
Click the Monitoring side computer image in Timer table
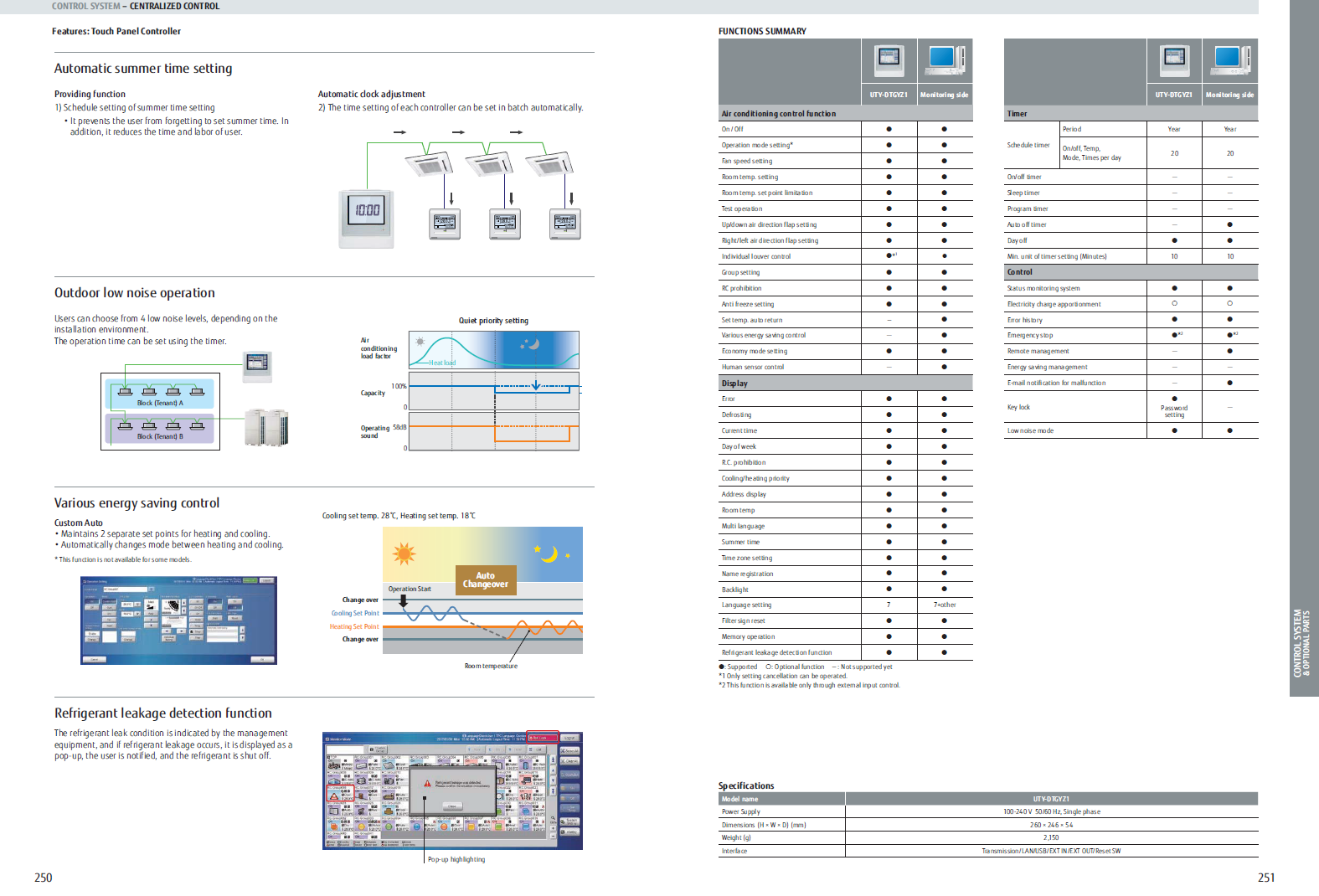coord(1231,60)
